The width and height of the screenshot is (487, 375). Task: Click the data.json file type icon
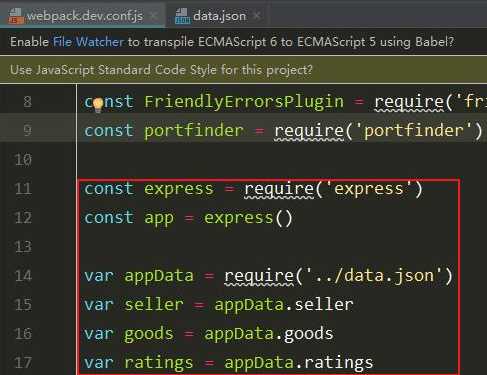pos(182,16)
